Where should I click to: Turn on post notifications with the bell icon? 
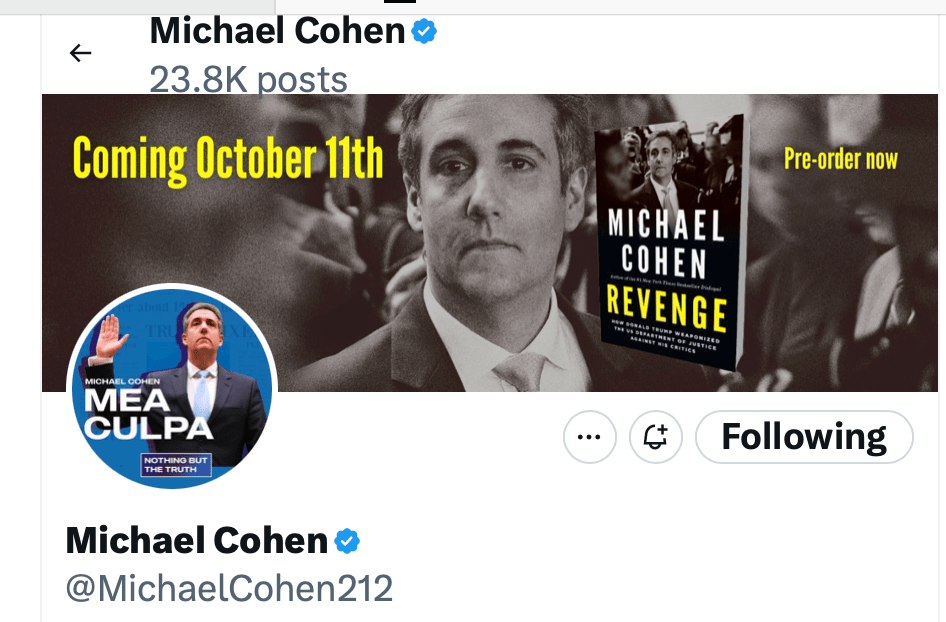click(x=655, y=437)
